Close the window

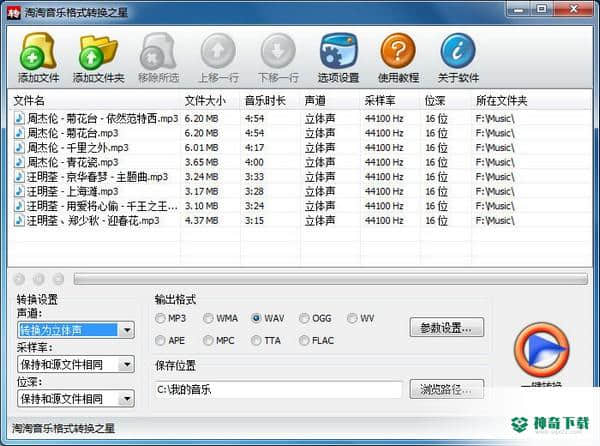[573, 9]
